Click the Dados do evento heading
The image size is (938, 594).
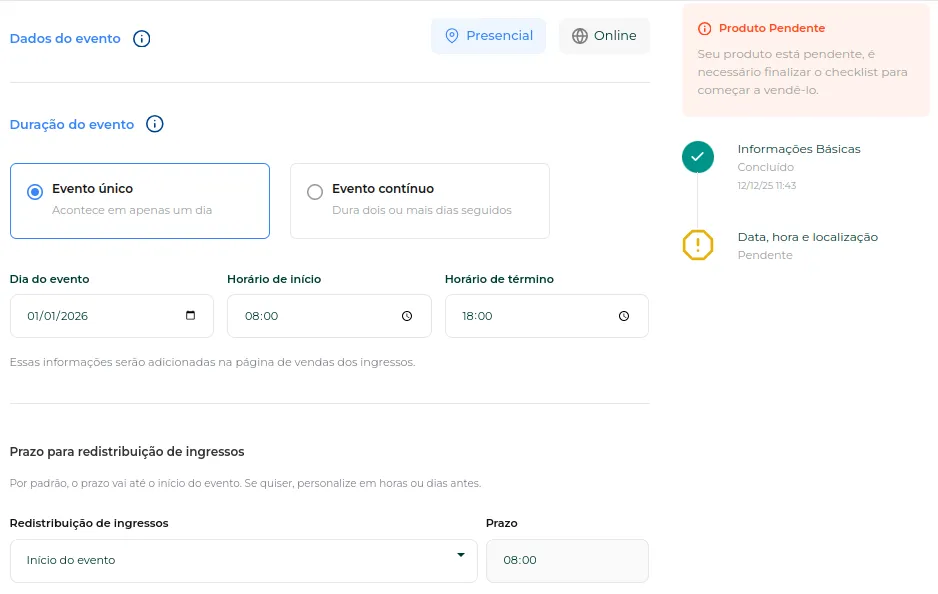click(x=65, y=39)
